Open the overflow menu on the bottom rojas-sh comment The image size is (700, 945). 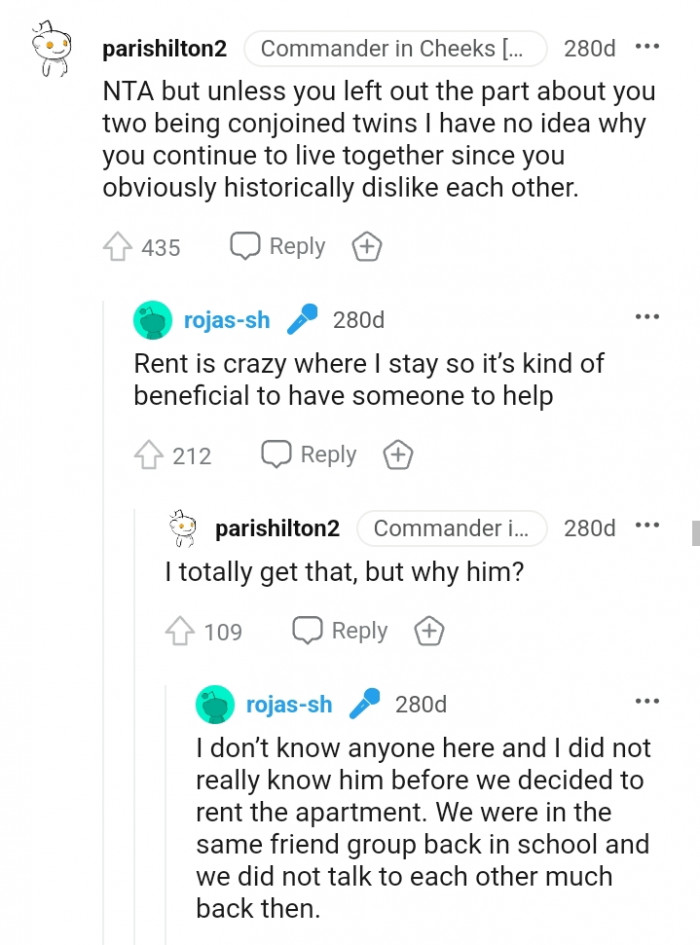pyautogui.click(x=648, y=702)
